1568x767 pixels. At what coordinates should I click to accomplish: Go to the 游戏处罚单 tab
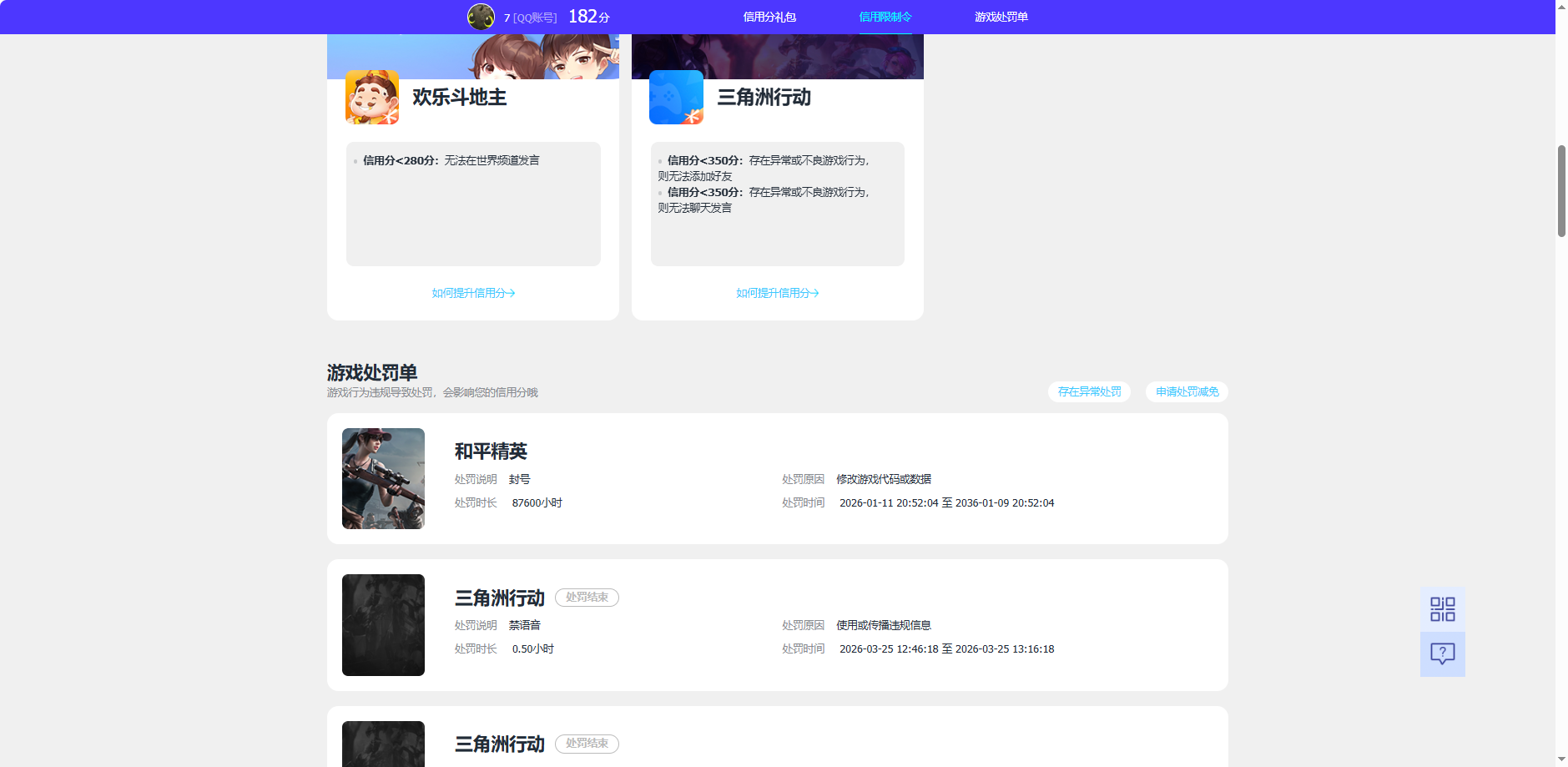coord(1001,17)
